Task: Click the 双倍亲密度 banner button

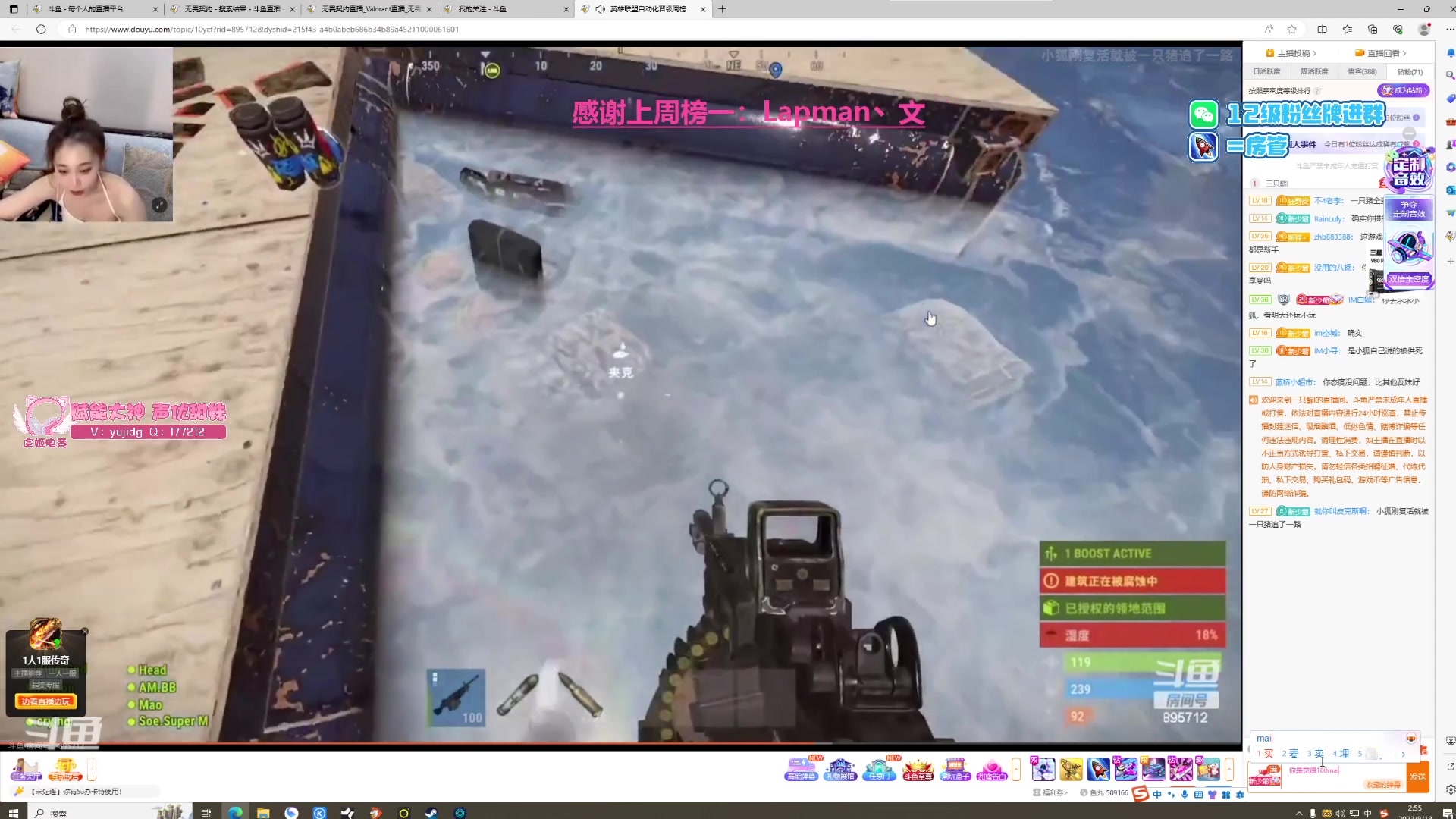Action: pos(1409,279)
